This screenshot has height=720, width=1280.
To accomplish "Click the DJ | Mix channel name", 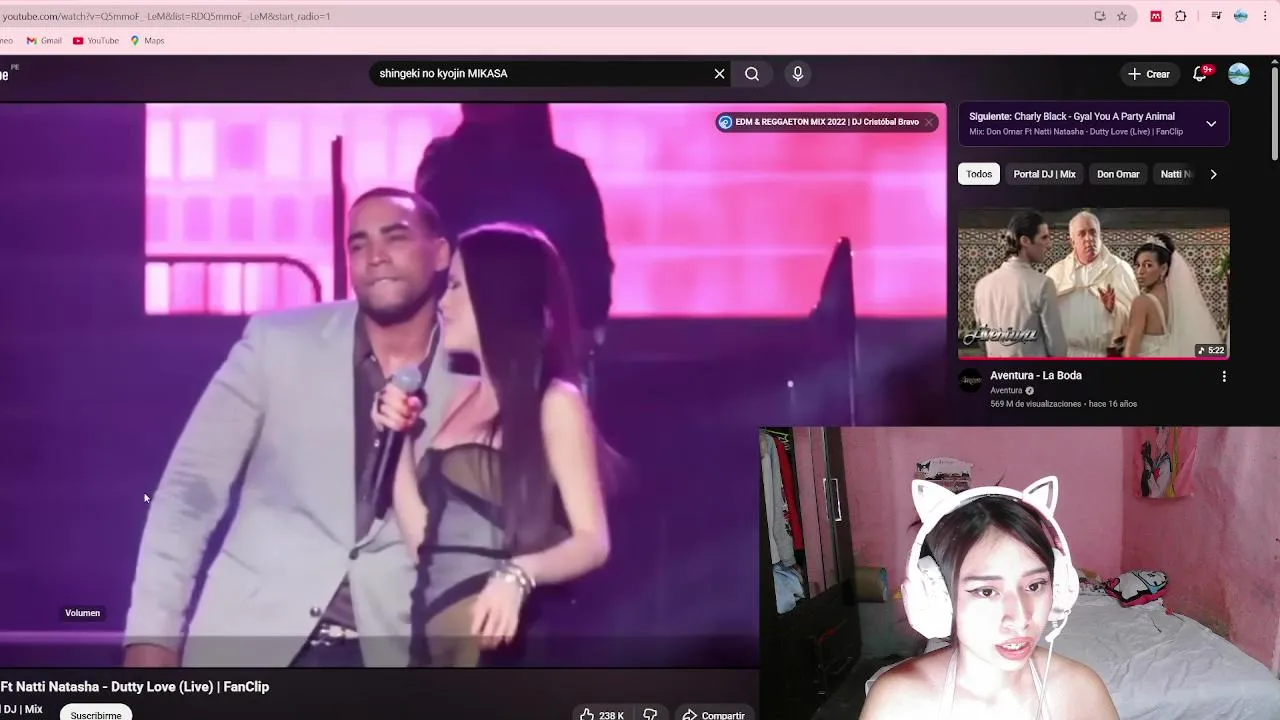I will pos(21,709).
